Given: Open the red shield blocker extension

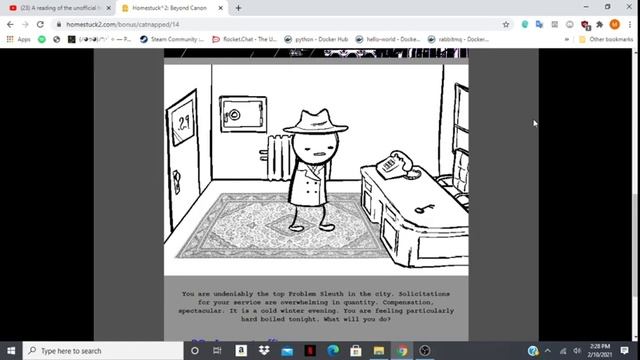Looking at the screenshot, I should pyautogui.click(x=585, y=25).
